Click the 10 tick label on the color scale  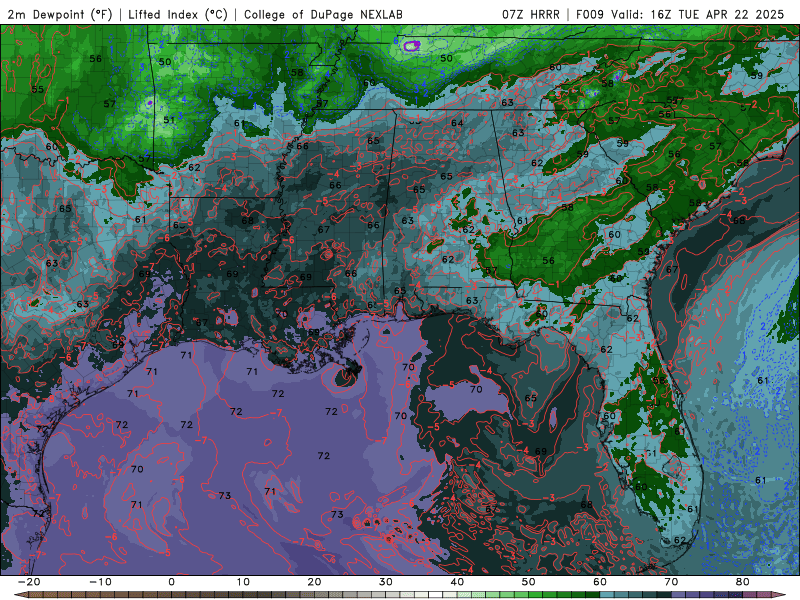coord(243,582)
